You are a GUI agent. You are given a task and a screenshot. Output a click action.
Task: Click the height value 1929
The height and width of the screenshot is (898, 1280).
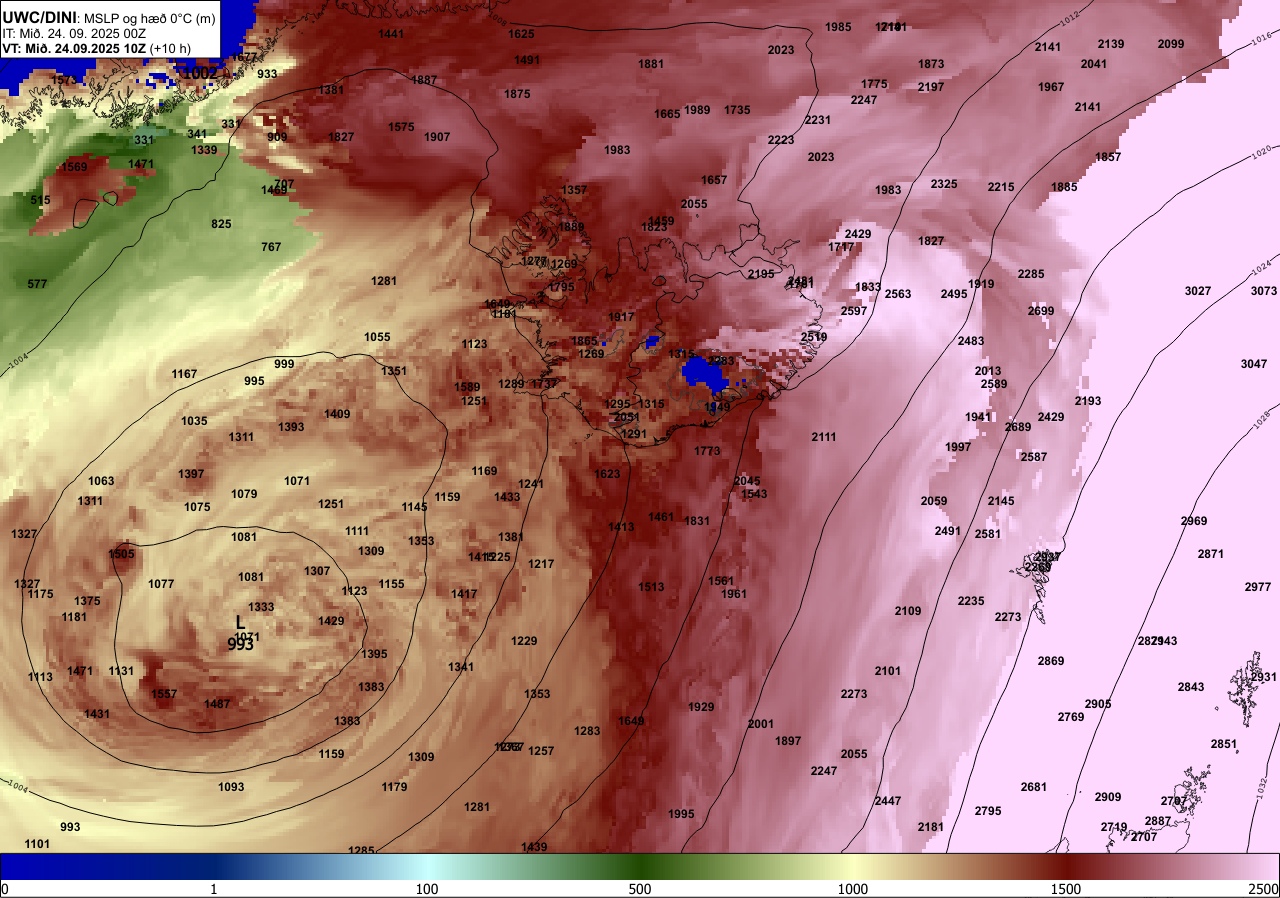701,707
